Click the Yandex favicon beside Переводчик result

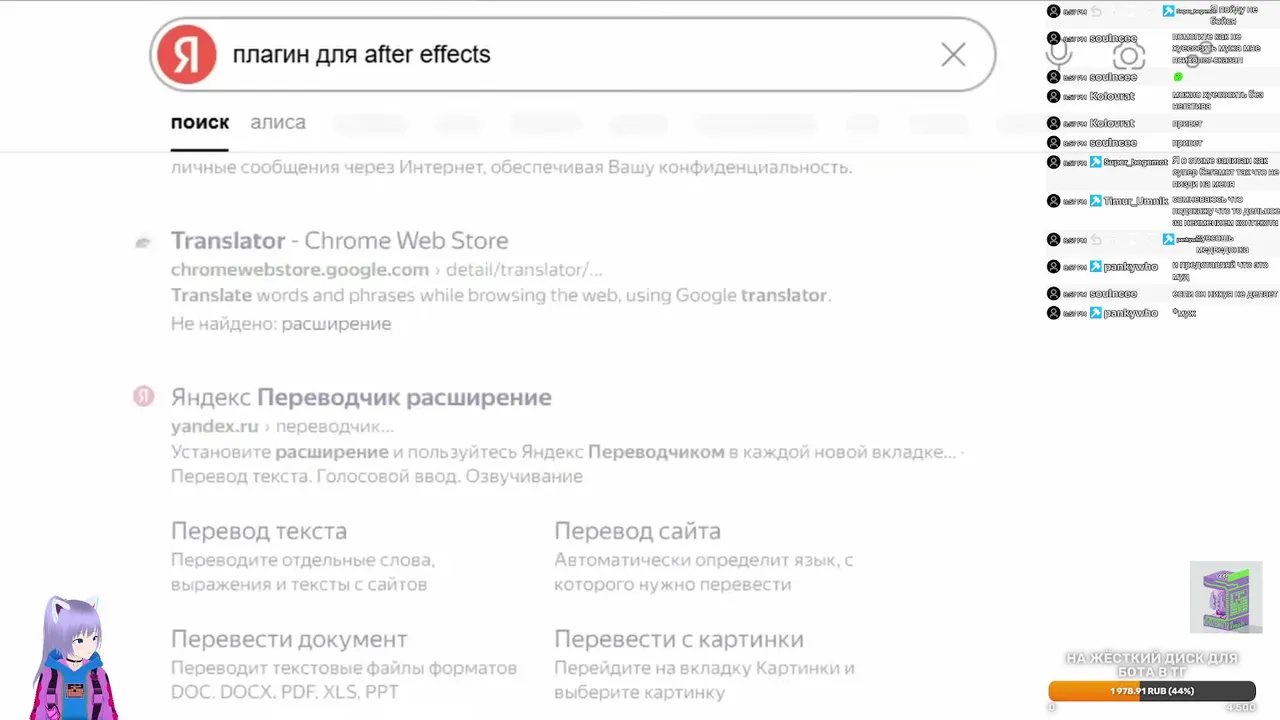pyautogui.click(x=144, y=397)
